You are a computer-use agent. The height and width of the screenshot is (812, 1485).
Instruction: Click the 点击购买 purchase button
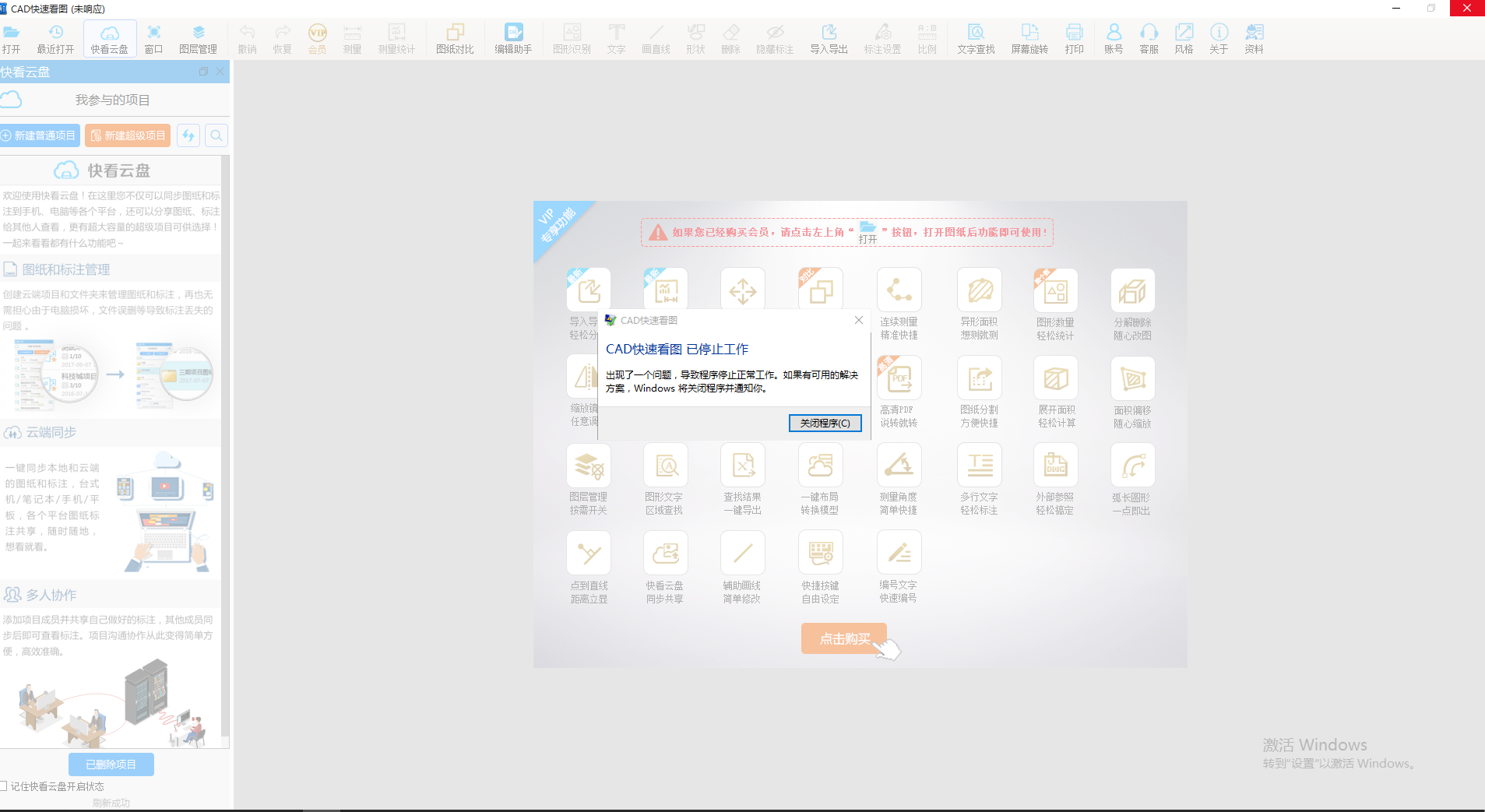(844, 638)
